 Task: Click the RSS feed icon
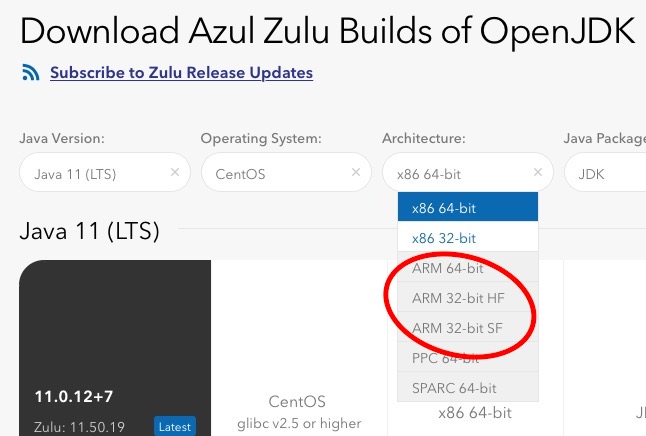tap(30, 73)
